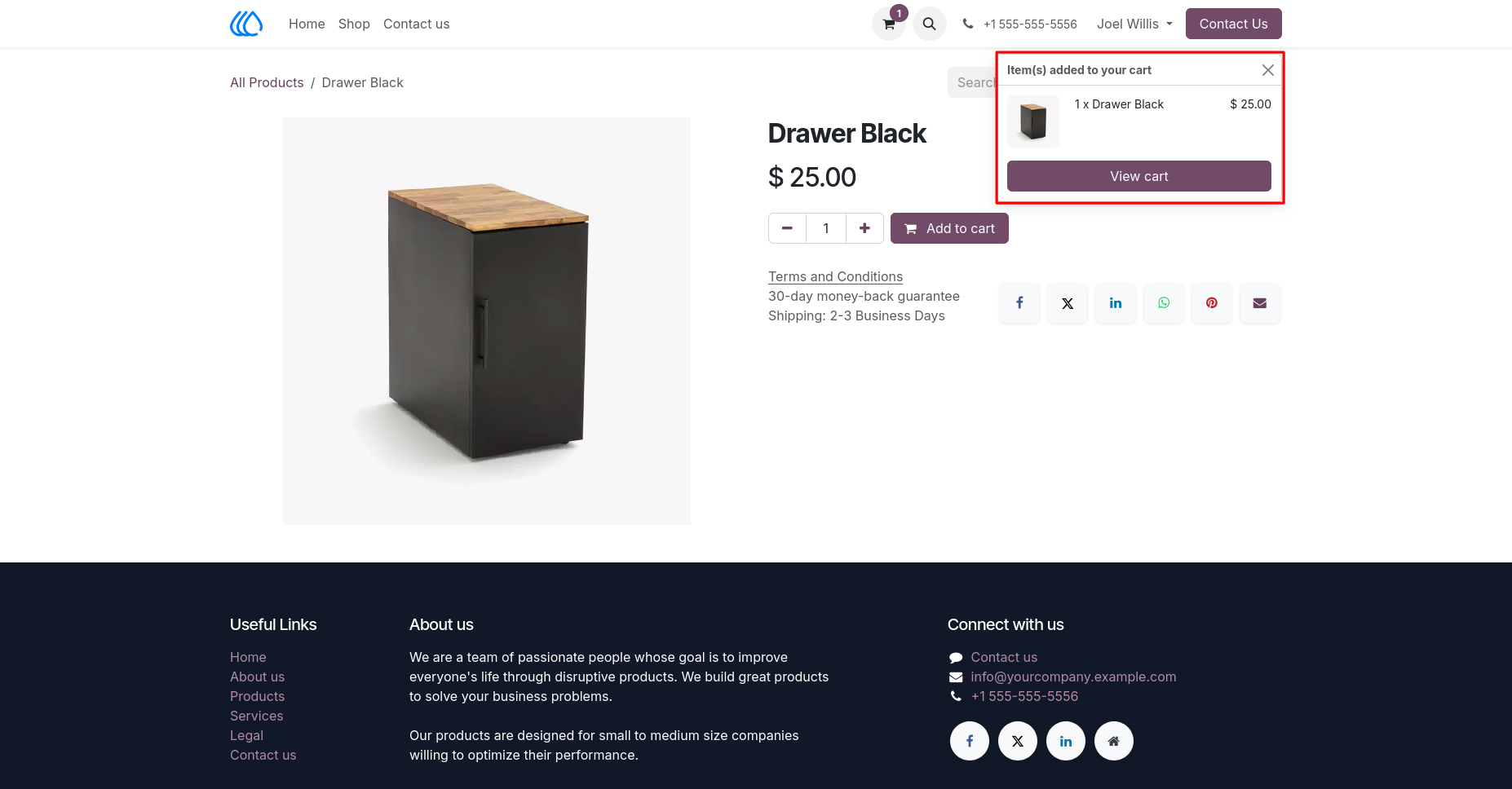Expand the Joel Willis user dropdown
The image size is (1512, 789).
[x=1134, y=24]
